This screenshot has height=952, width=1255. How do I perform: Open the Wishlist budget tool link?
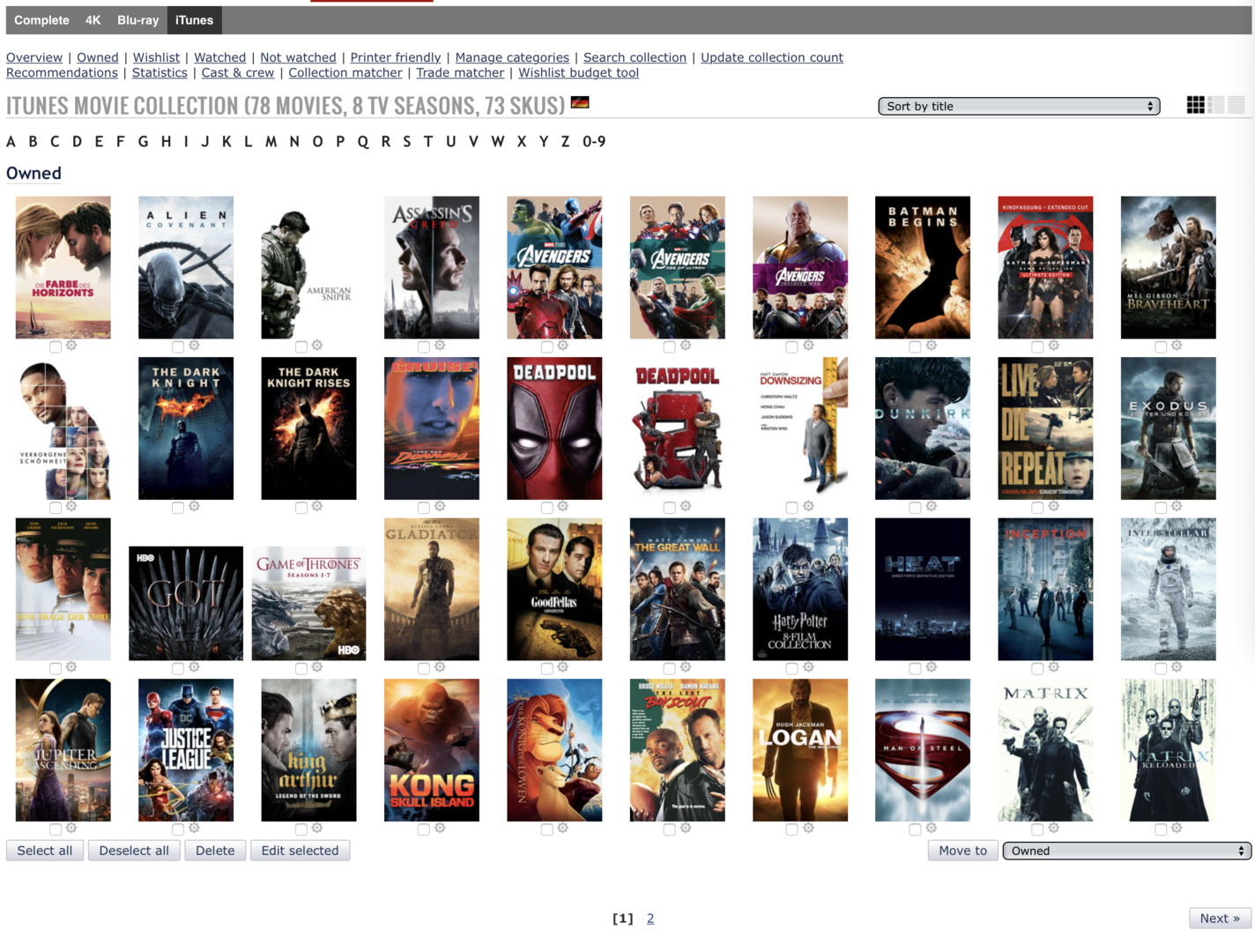pyautogui.click(x=578, y=73)
